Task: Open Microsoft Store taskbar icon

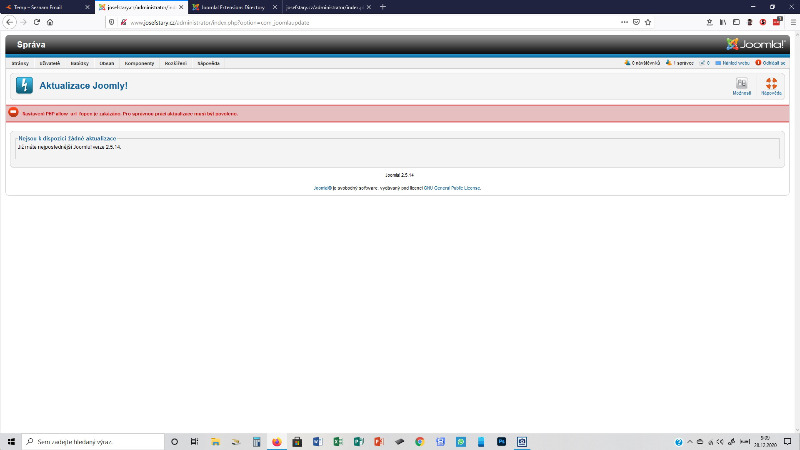Action: click(x=297, y=441)
